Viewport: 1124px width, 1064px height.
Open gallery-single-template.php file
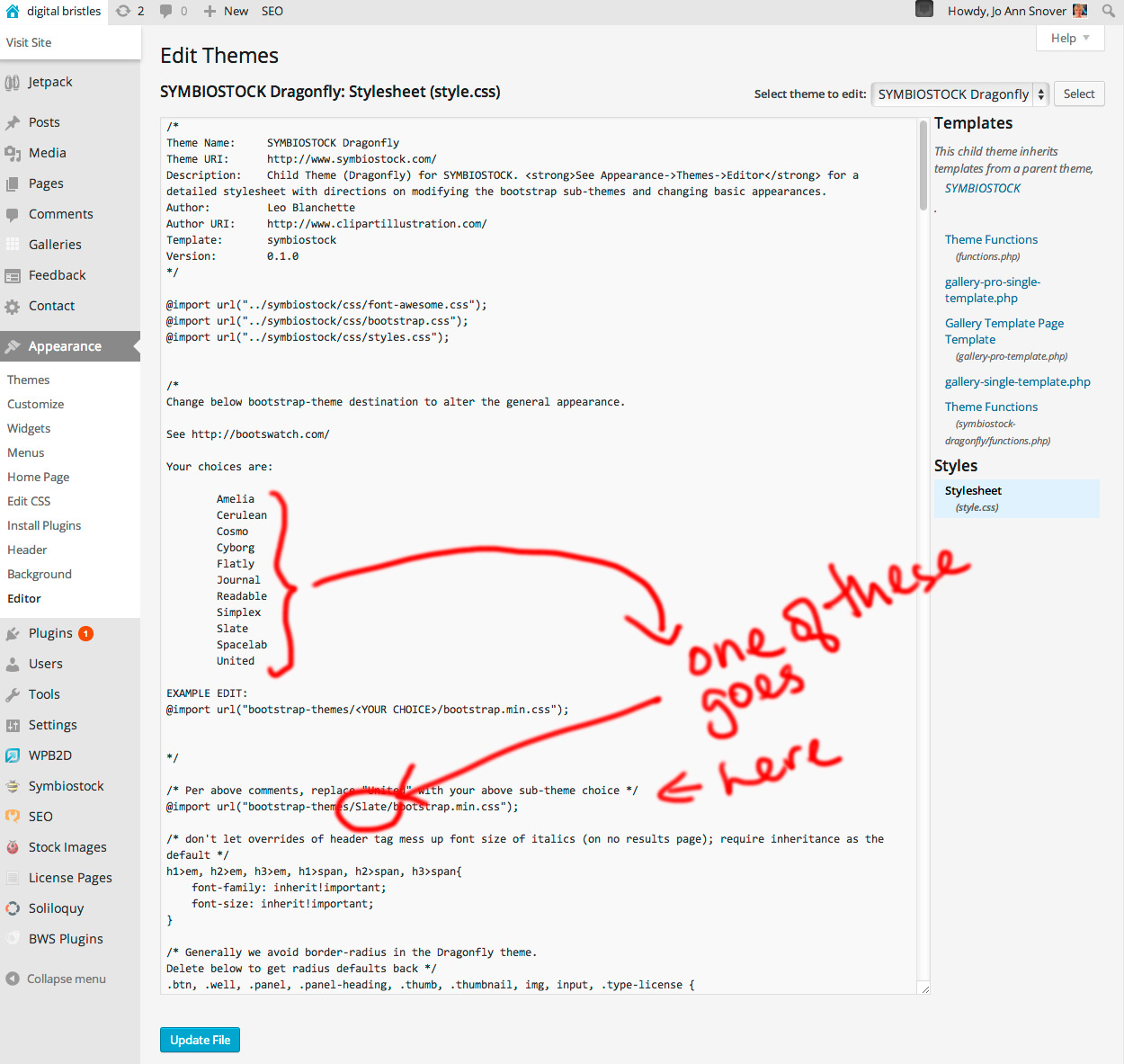pos(1018,381)
